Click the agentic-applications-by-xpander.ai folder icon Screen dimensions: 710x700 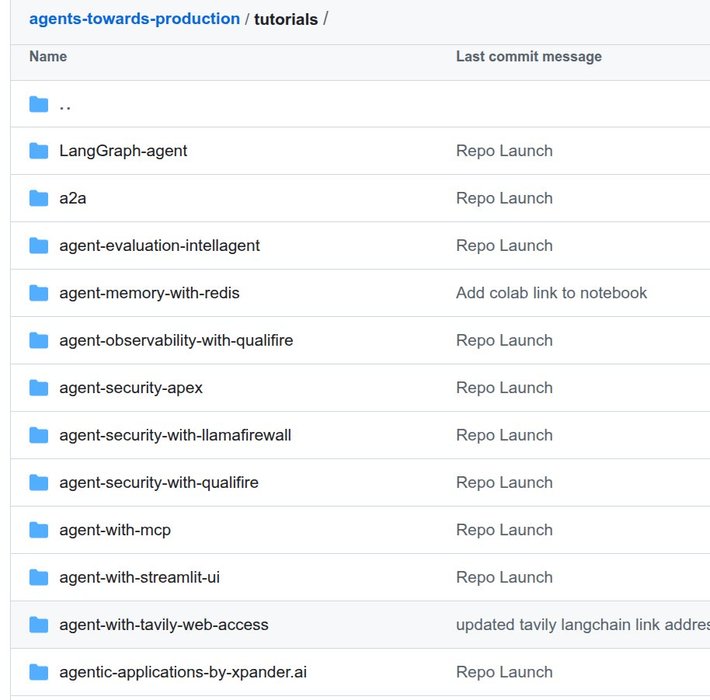38,672
